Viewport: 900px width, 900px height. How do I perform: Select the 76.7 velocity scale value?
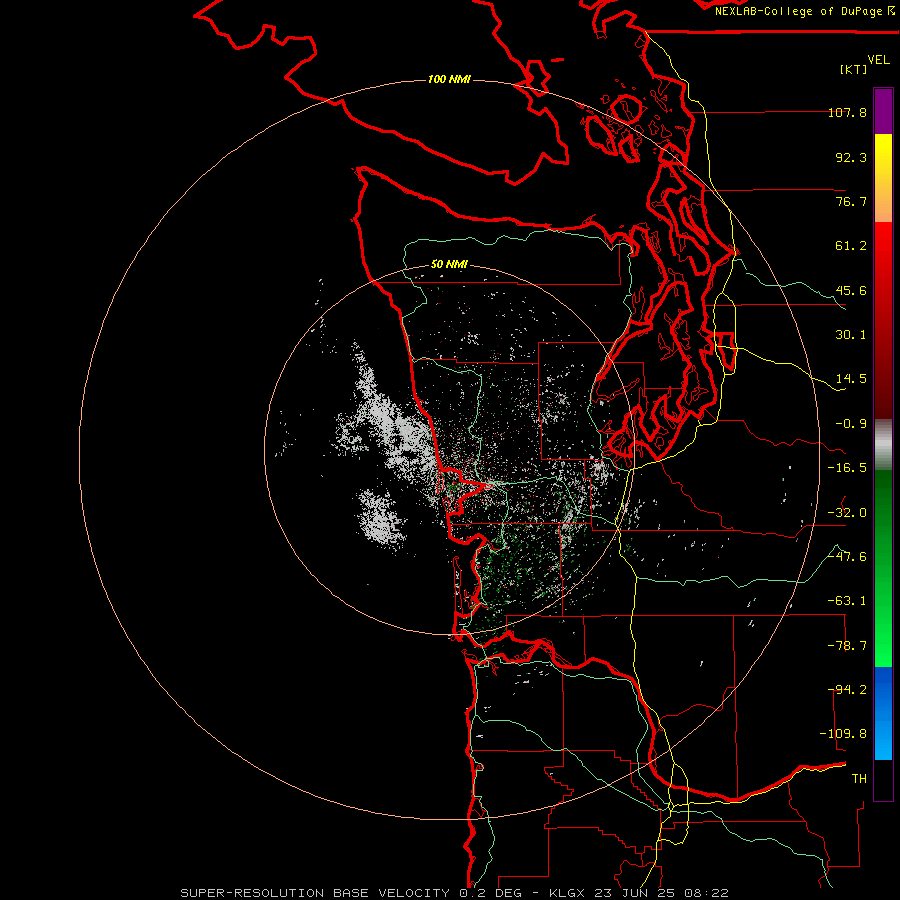[851, 201]
